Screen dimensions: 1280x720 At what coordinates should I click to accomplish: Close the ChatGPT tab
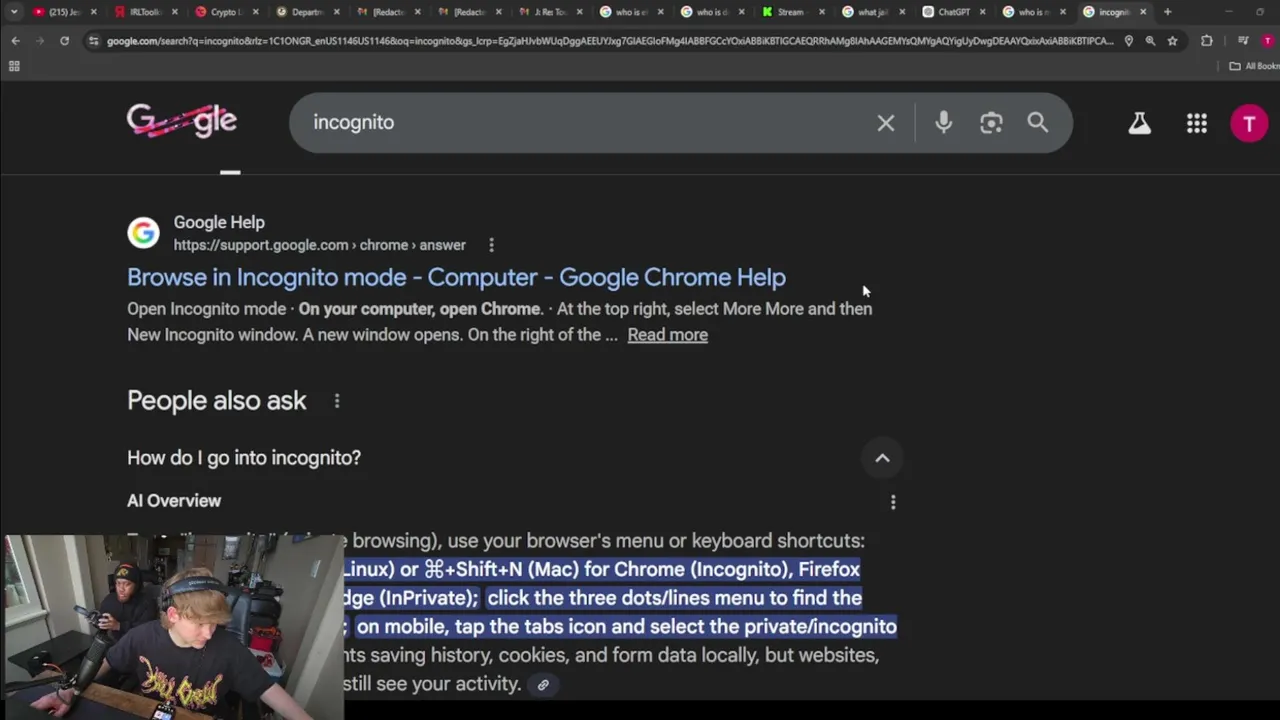click(981, 12)
